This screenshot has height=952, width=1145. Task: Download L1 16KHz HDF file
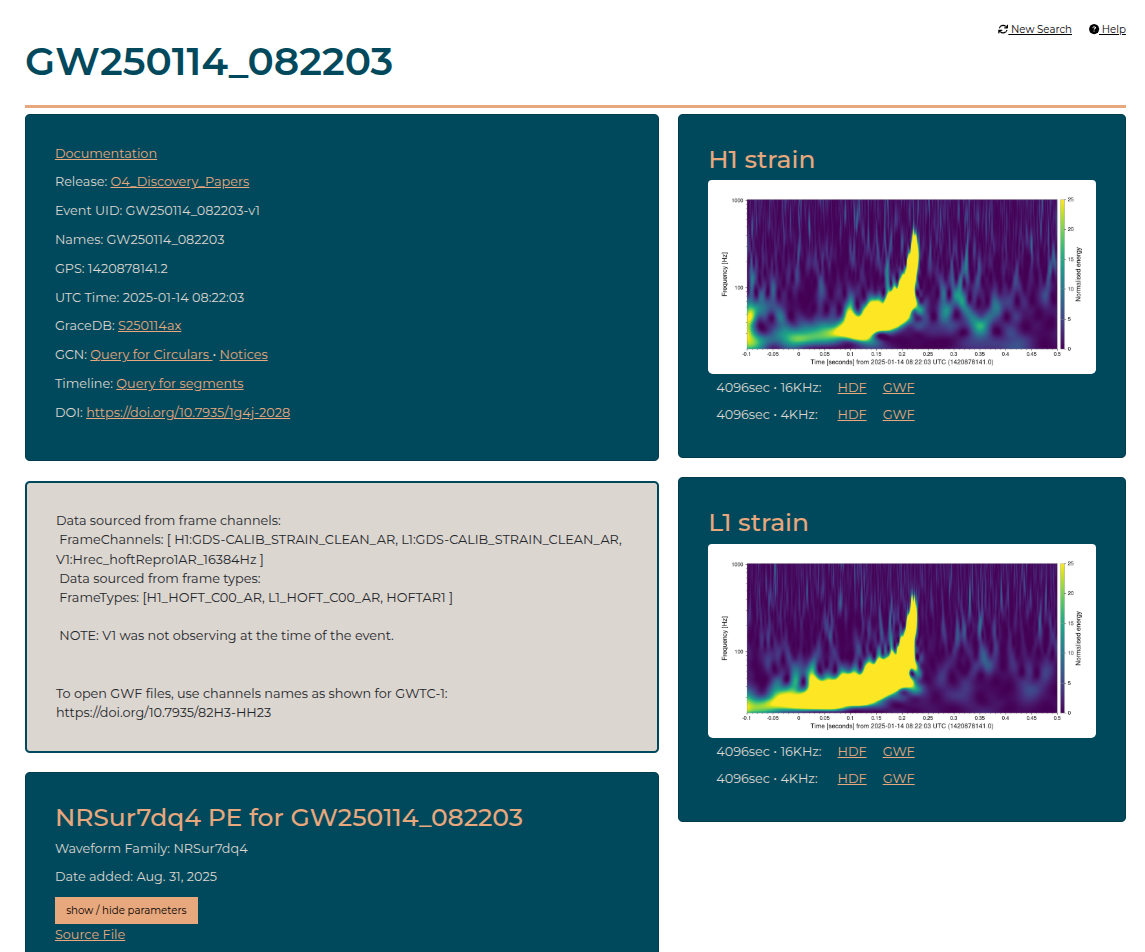pyautogui.click(x=852, y=752)
